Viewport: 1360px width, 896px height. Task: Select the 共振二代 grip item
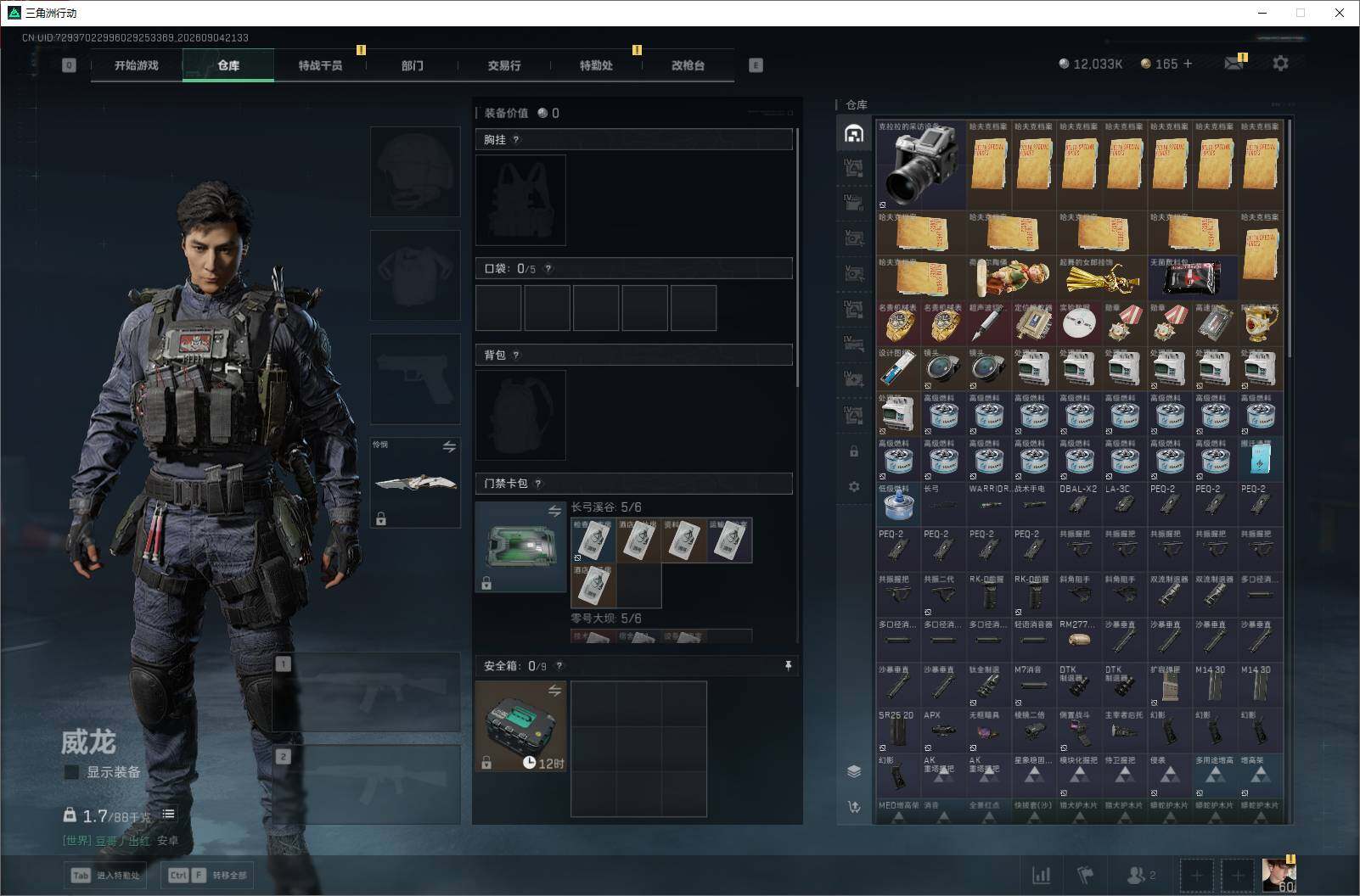[943, 594]
